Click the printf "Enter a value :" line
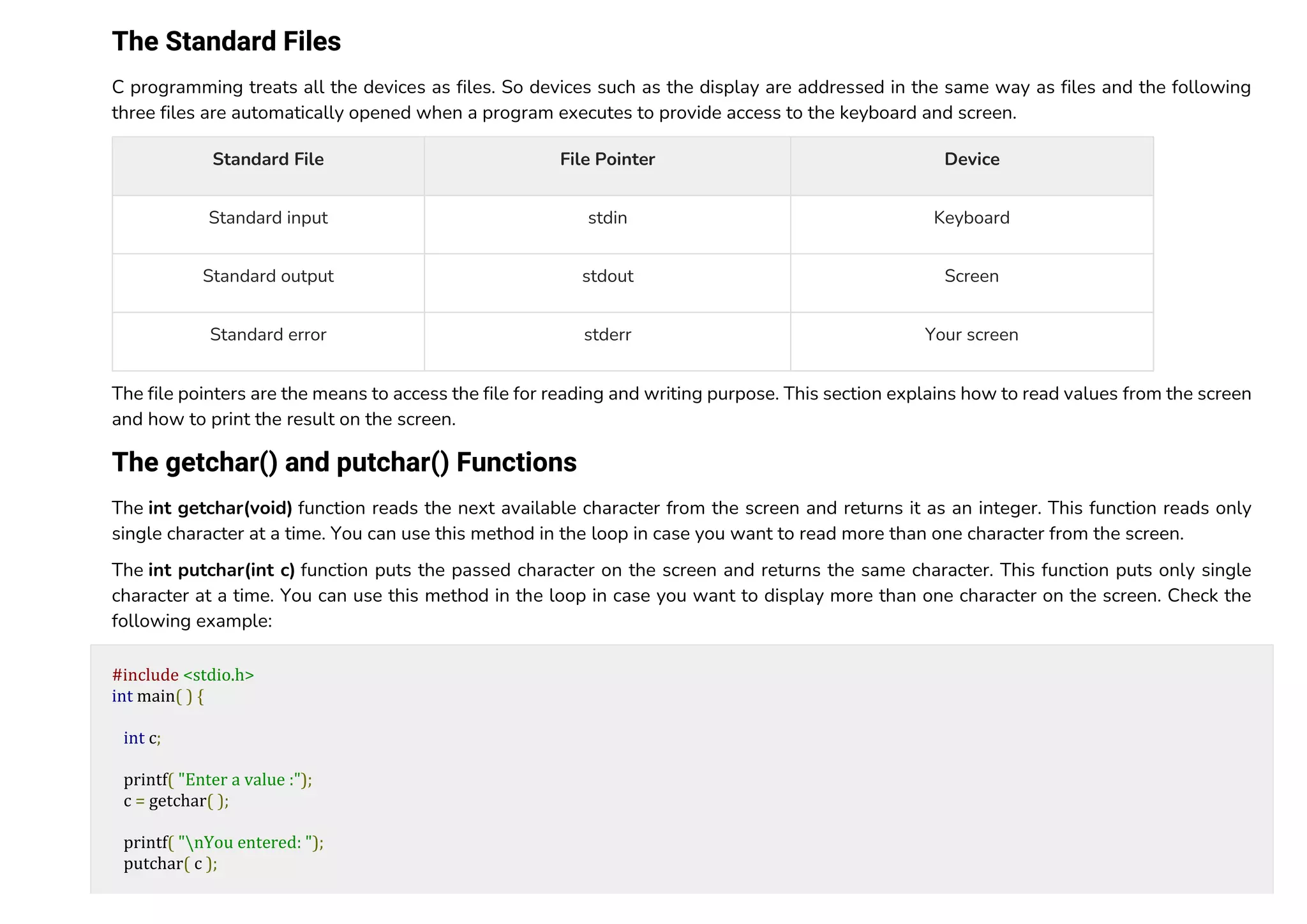 pos(218,780)
